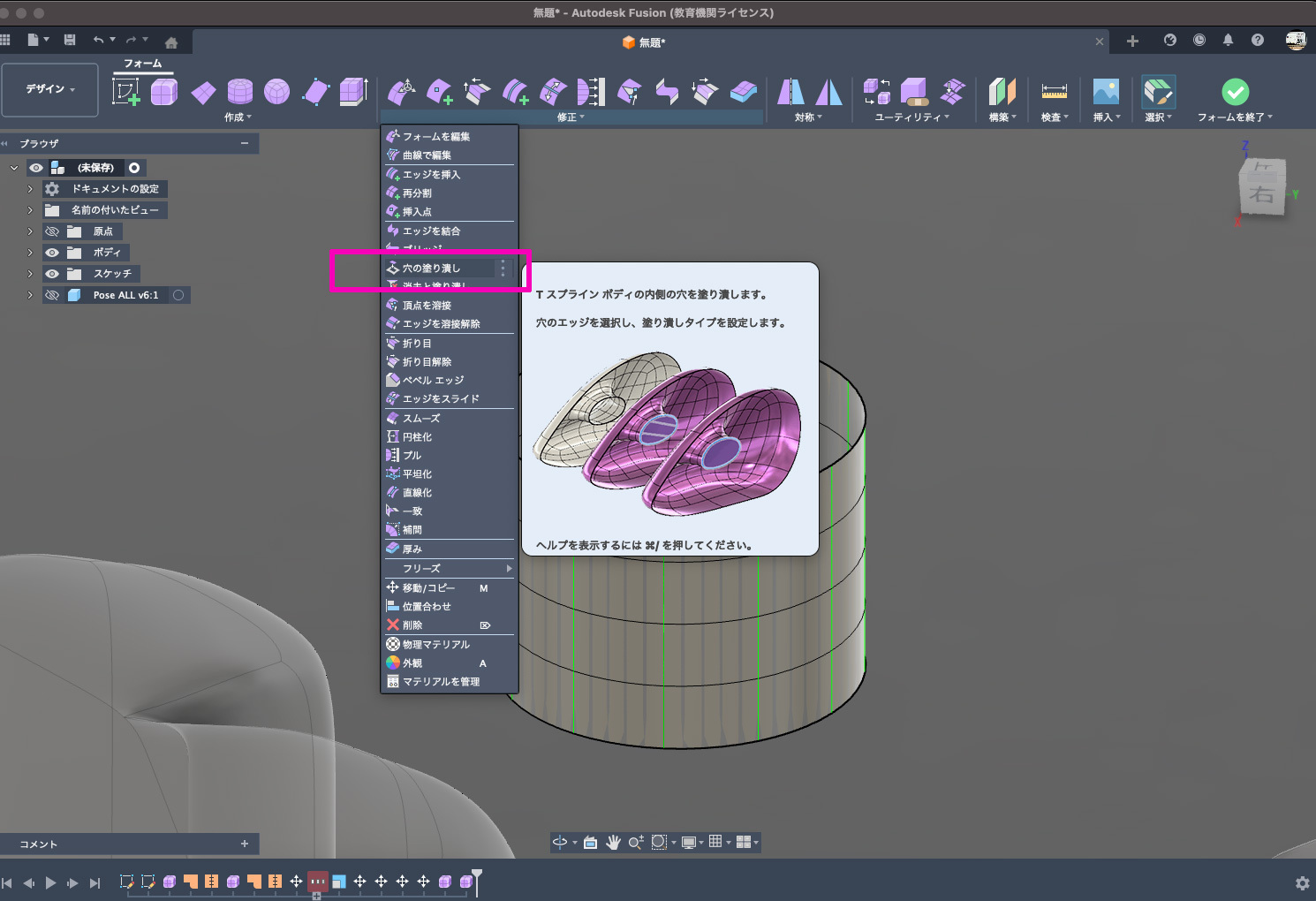This screenshot has width=1316, height=901.
Task: Click the Save disk icon
Action: [x=70, y=41]
